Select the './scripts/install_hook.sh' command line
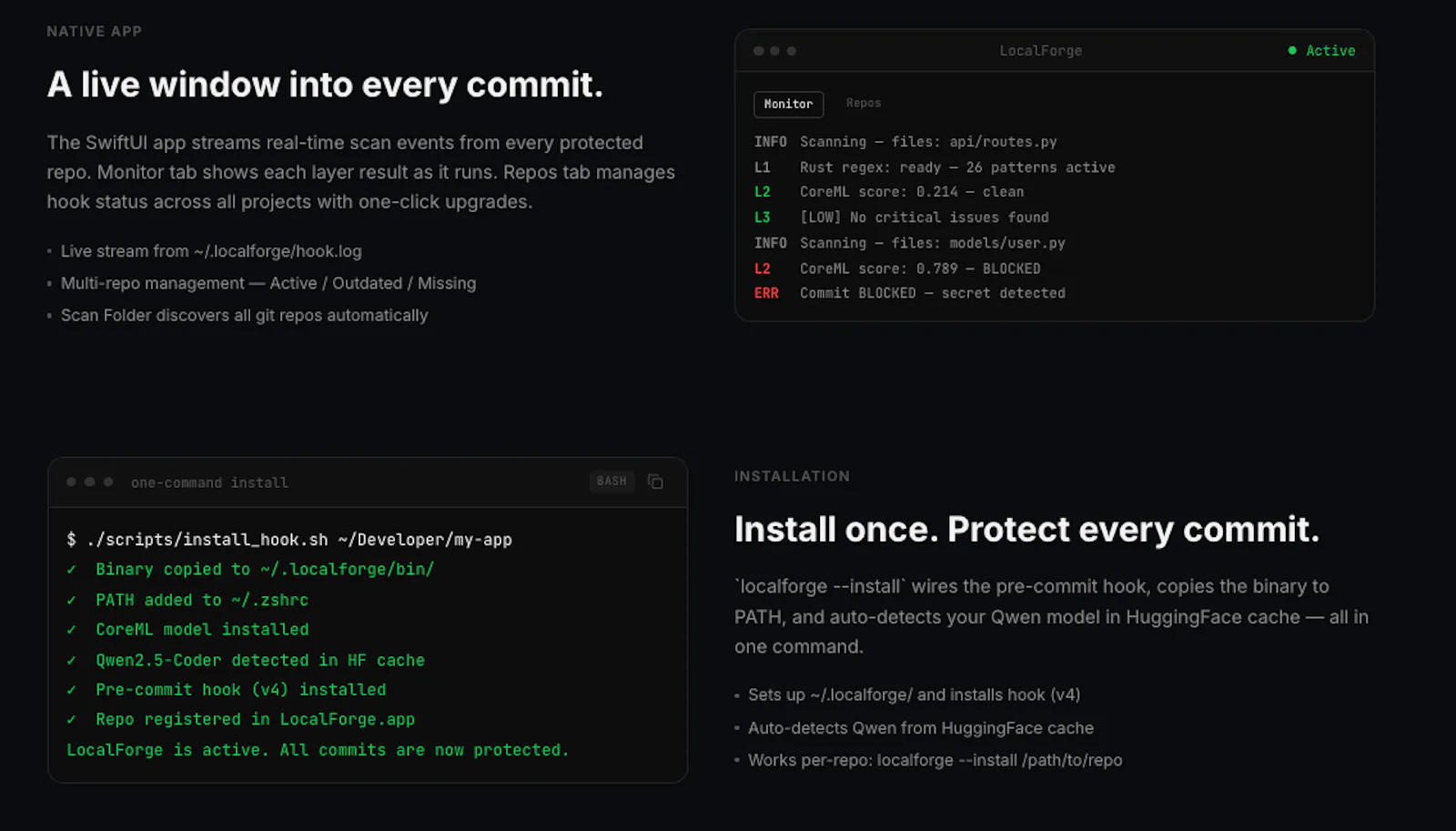This screenshot has height=831, width=1456. pos(289,540)
